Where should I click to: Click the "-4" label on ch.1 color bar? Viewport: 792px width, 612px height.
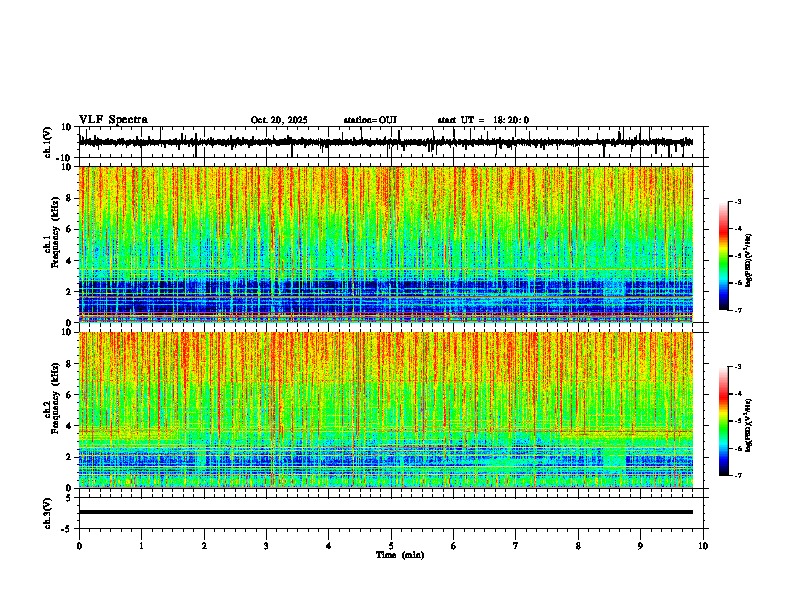tap(737, 229)
